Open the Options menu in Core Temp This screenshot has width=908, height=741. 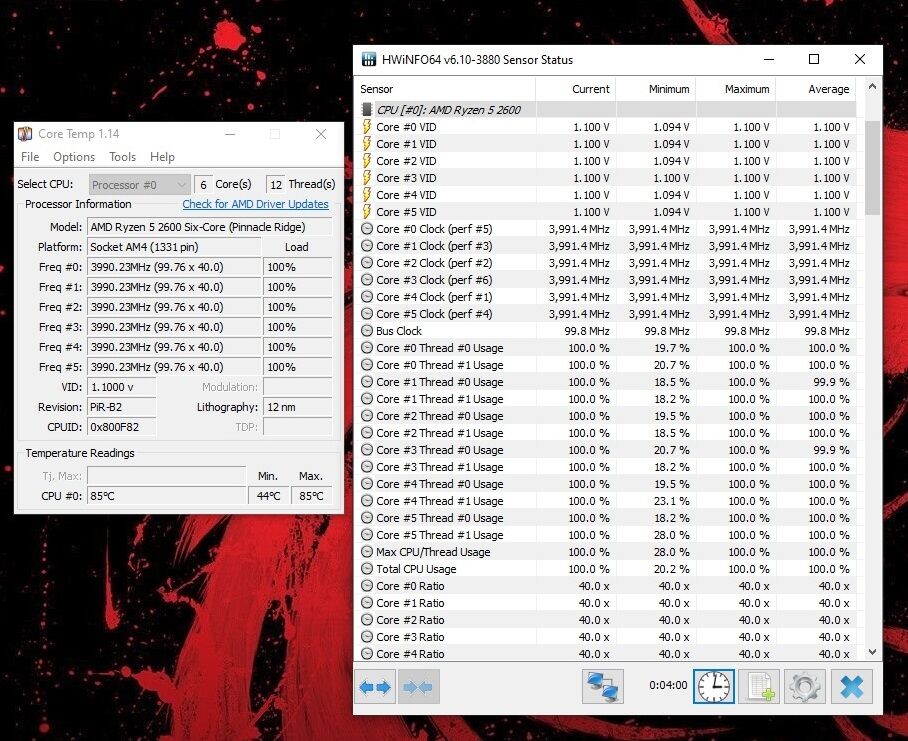click(x=74, y=157)
